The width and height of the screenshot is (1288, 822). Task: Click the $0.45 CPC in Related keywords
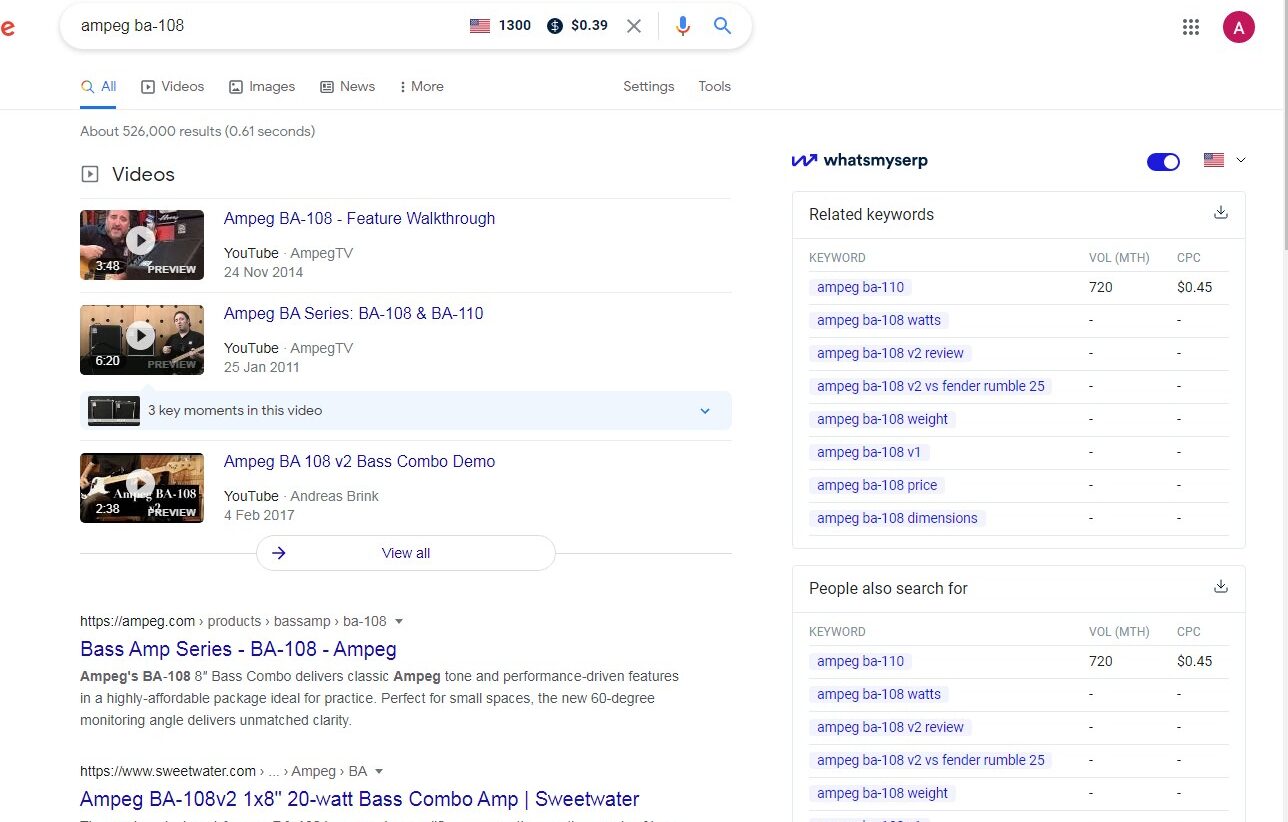(x=1194, y=287)
